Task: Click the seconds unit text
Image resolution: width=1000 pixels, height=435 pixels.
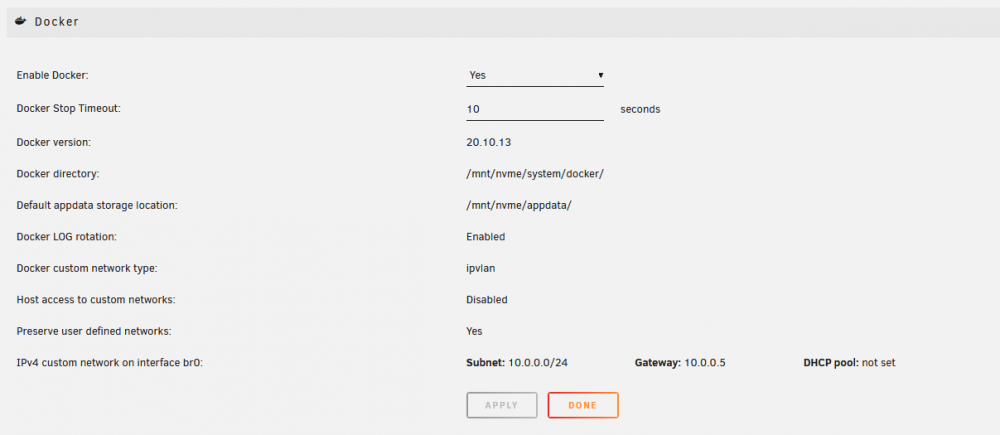Action: click(640, 109)
